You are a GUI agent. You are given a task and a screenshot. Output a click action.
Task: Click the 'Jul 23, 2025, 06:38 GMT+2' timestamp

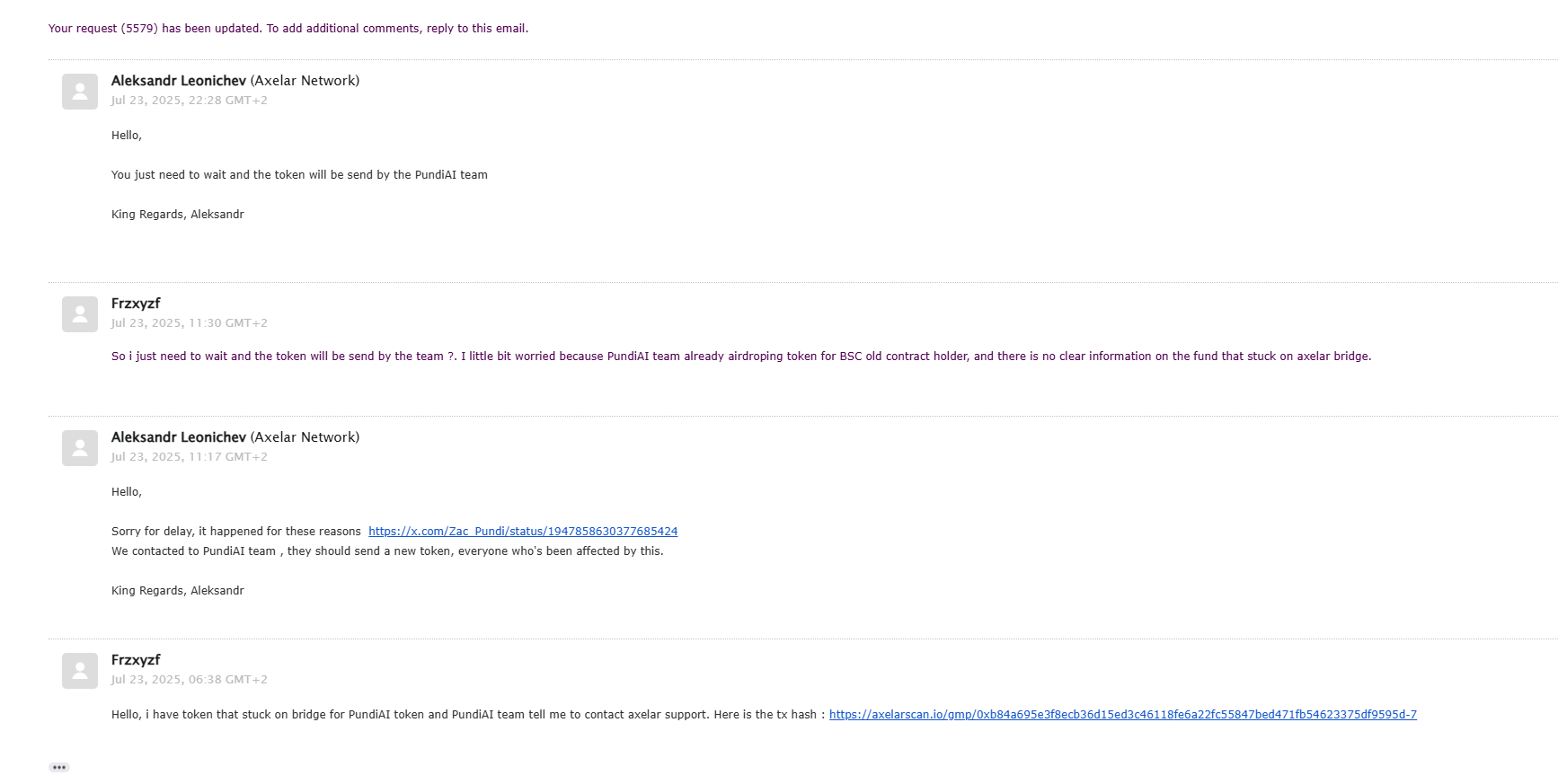point(189,680)
